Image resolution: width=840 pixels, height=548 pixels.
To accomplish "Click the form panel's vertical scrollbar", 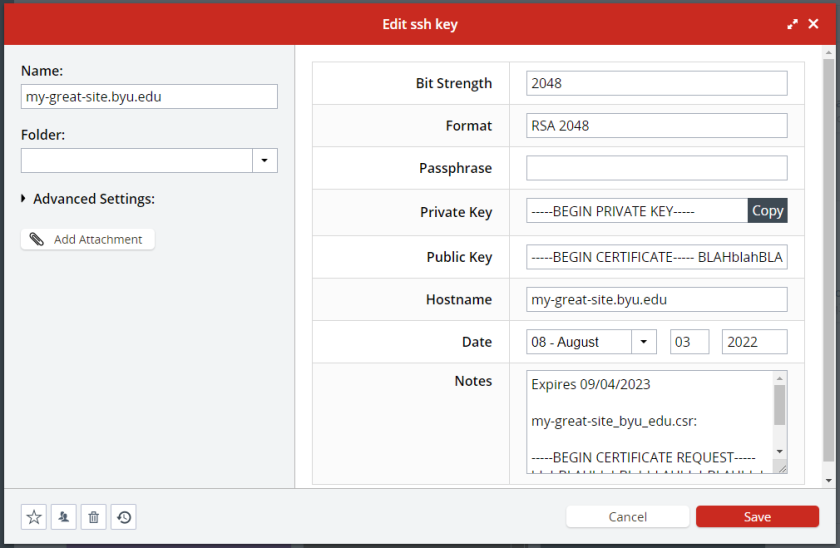I will pos(829,260).
